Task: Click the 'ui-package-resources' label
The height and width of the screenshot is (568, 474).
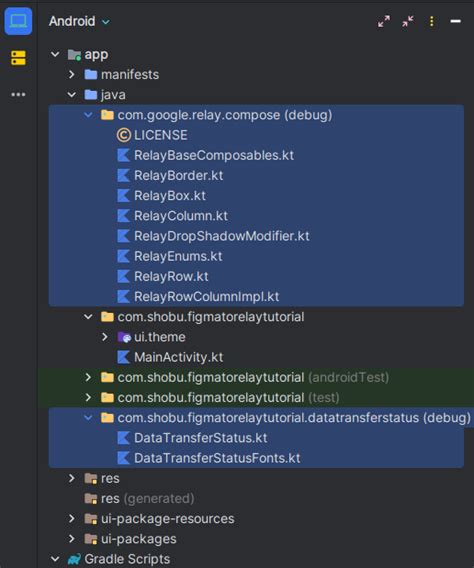Action: tap(168, 519)
